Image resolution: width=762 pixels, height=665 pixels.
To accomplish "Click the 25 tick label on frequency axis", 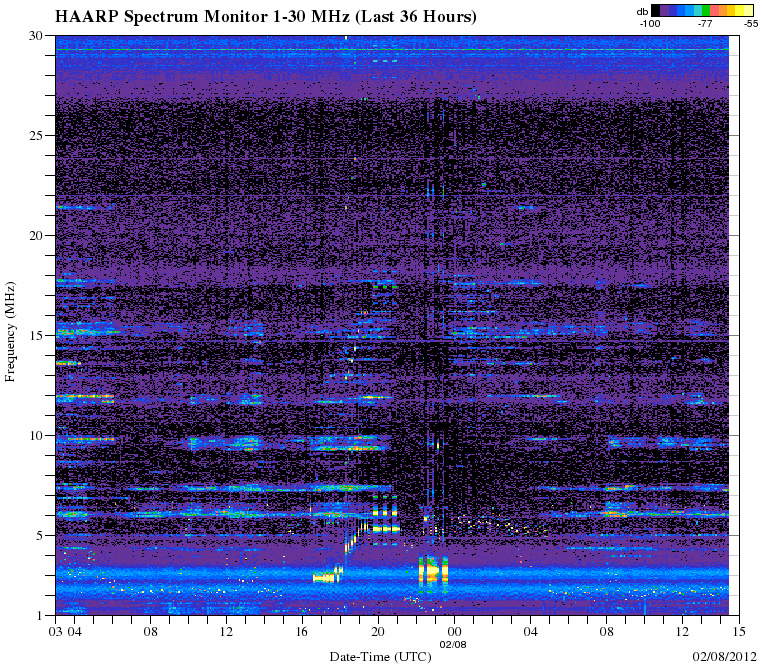I will pos(37,135).
